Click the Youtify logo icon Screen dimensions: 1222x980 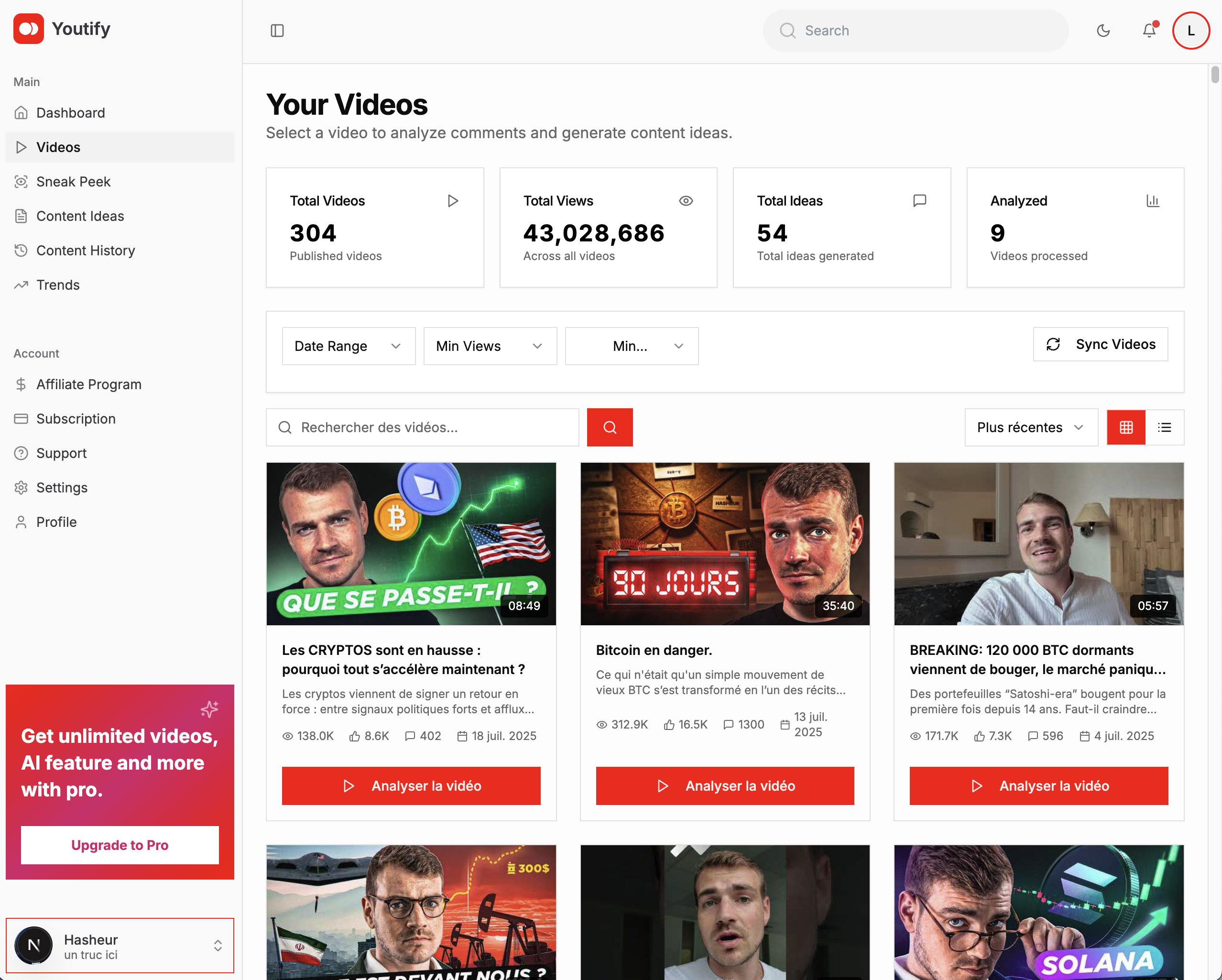tap(28, 28)
